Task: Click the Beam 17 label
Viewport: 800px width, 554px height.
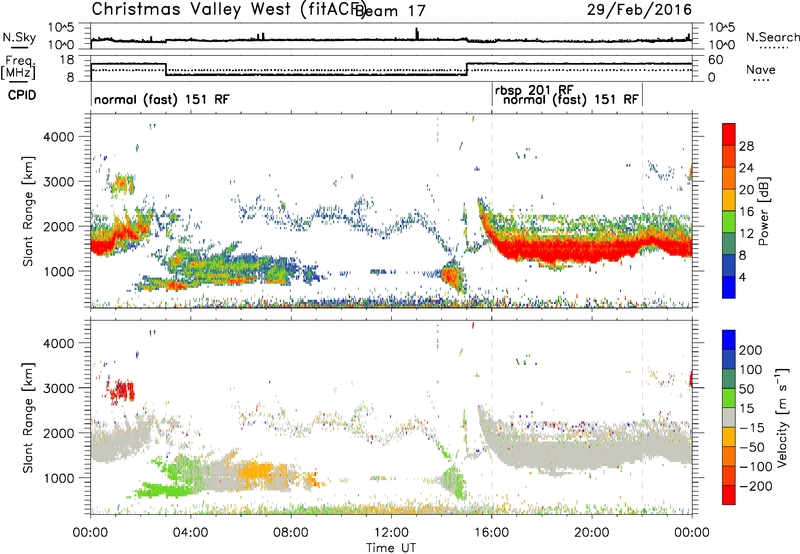Action: [x=390, y=11]
